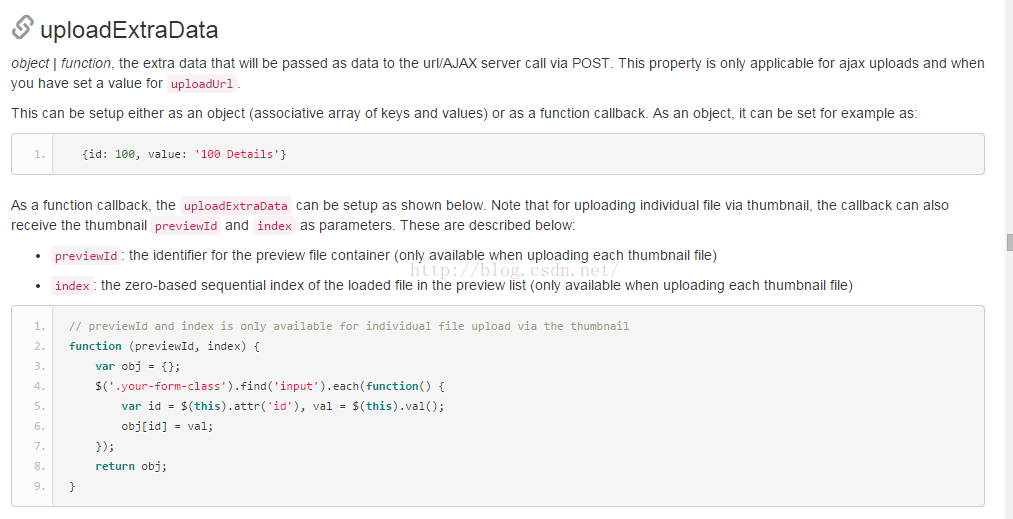
Task: Select the uploadUrl inline code tag
Action: pos(202,84)
